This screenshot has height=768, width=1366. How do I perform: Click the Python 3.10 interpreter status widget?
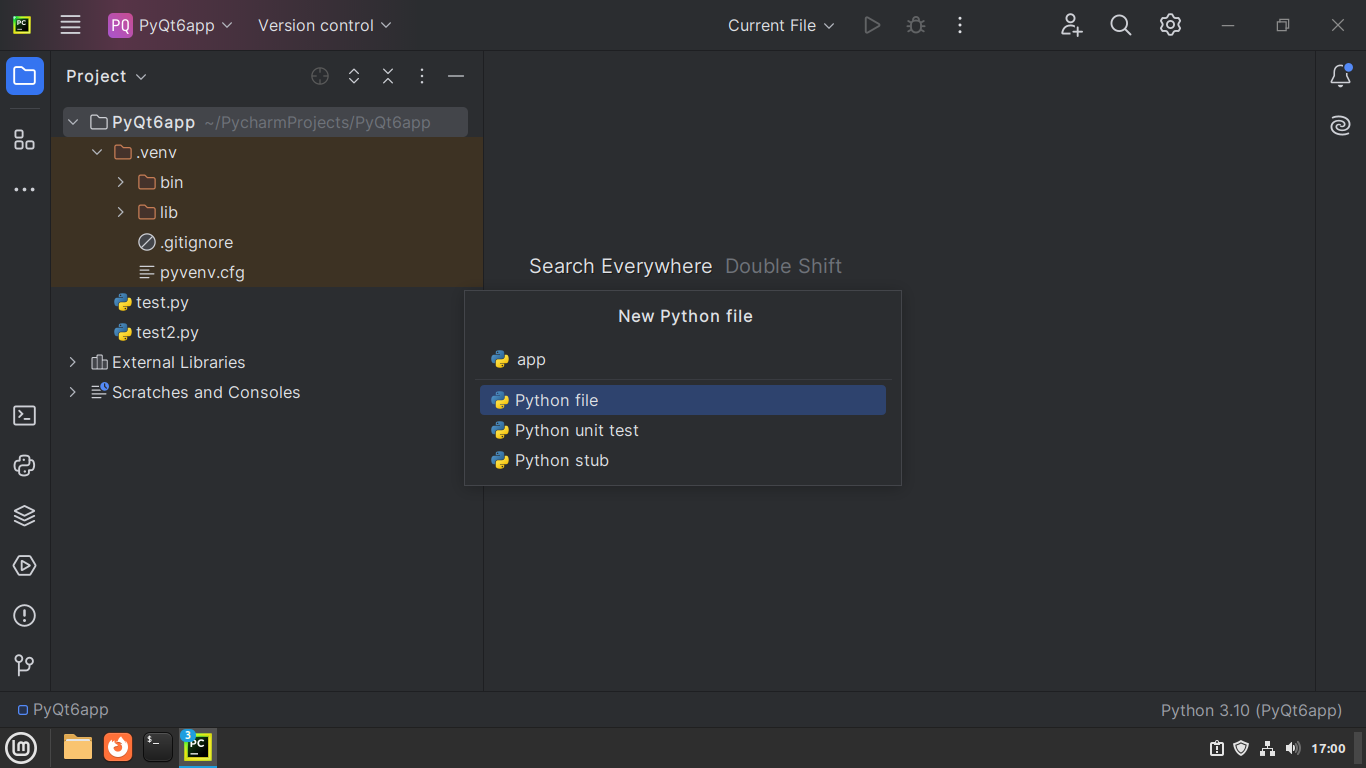pyautogui.click(x=1251, y=710)
